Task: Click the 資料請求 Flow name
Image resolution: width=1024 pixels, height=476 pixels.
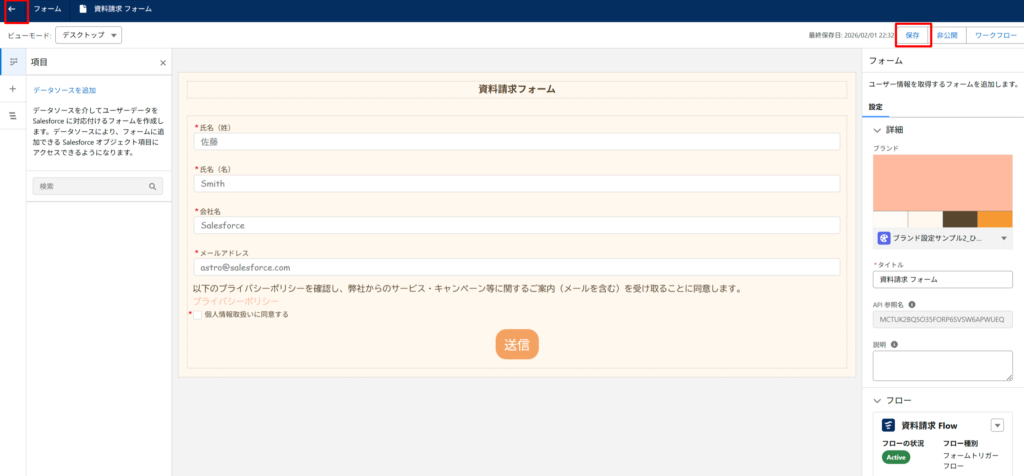Action: click(929, 426)
